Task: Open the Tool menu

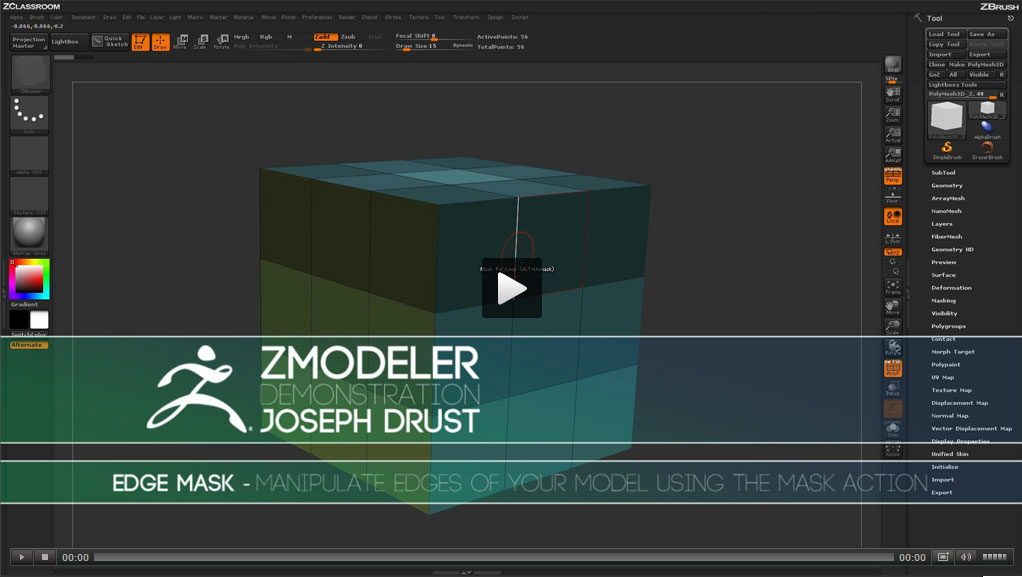Action: tap(438, 17)
